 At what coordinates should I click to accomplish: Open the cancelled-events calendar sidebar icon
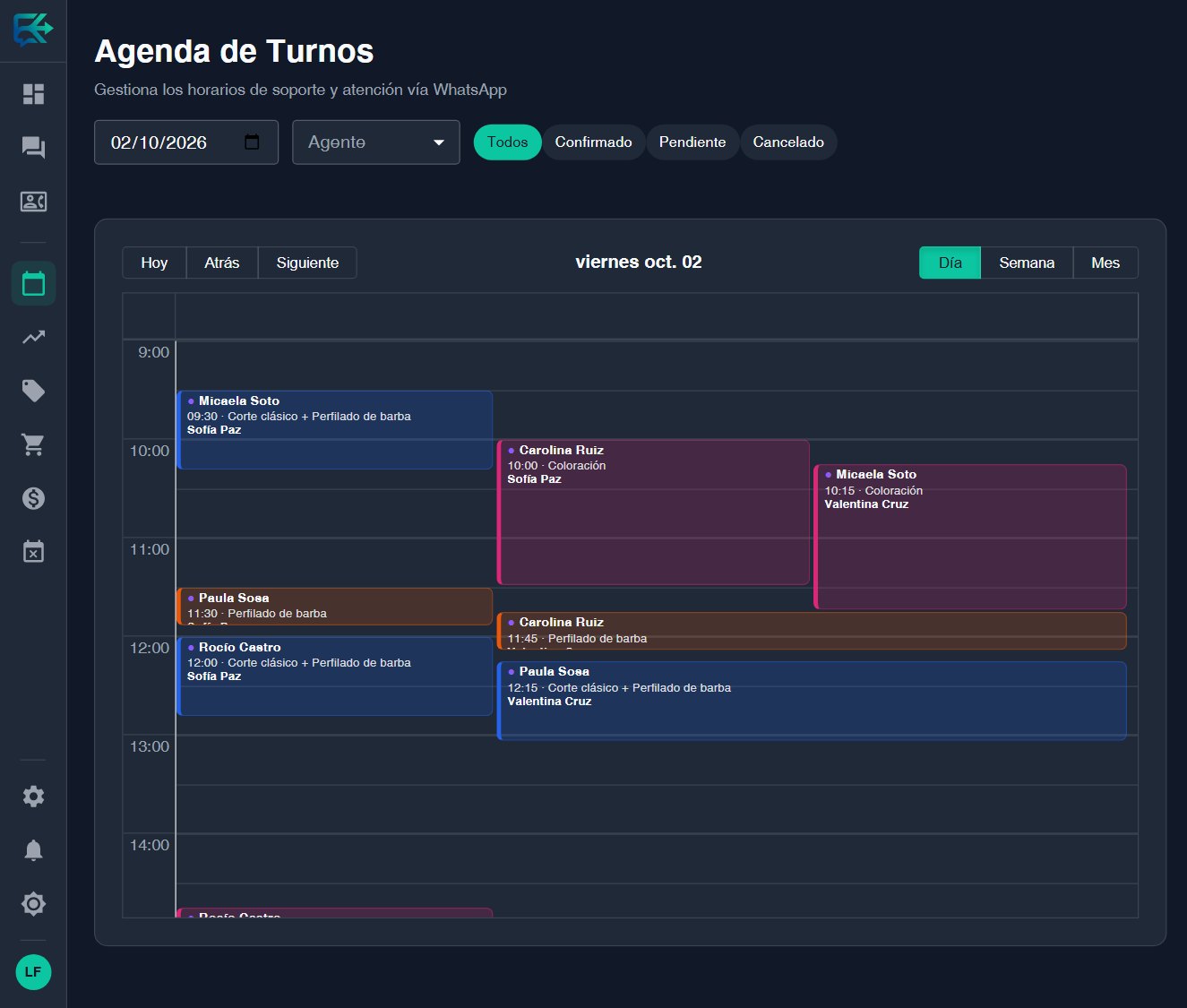tap(33, 552)
